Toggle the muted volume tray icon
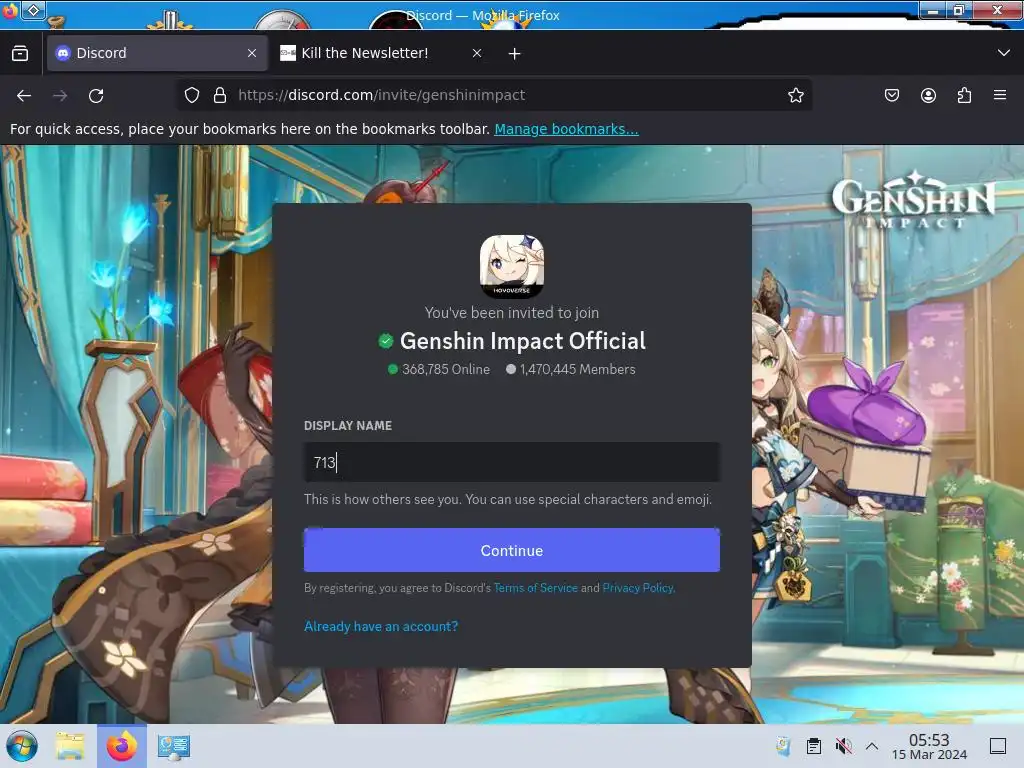Image resolution: width=1024 pixels, height=768 pixels. pos(844,746)
